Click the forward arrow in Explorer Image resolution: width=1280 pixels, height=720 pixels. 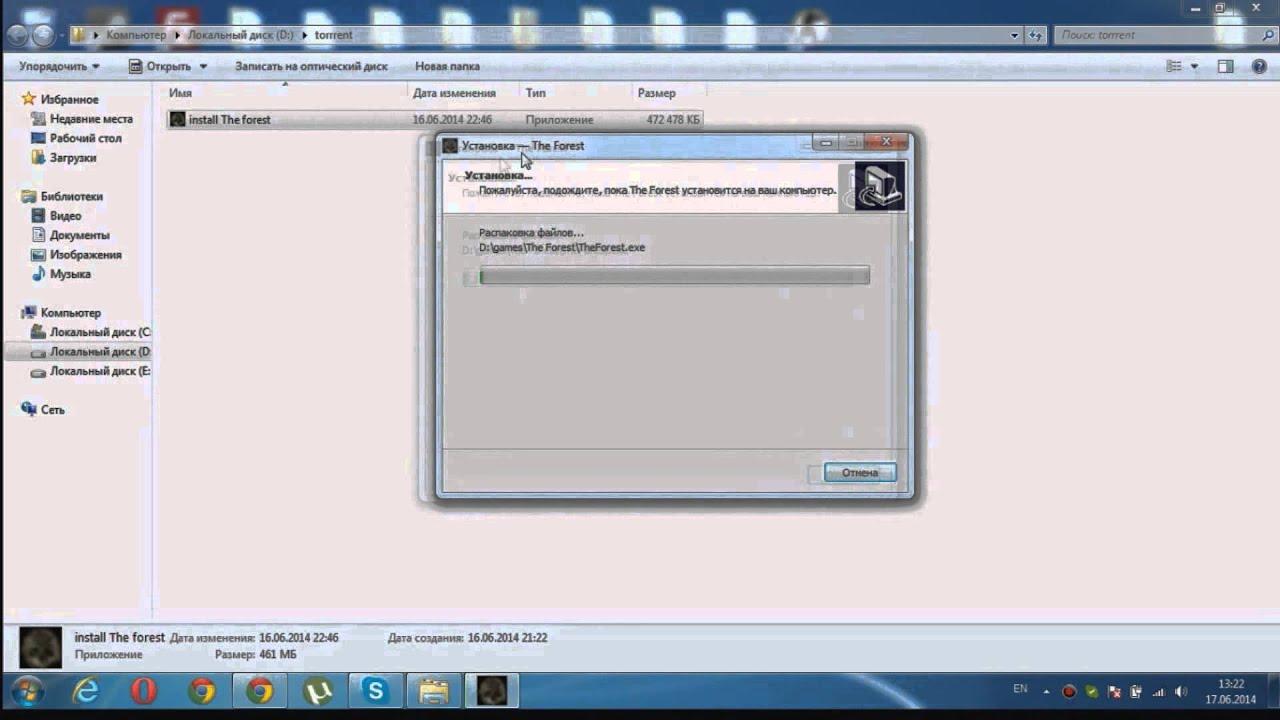(44, 35)
